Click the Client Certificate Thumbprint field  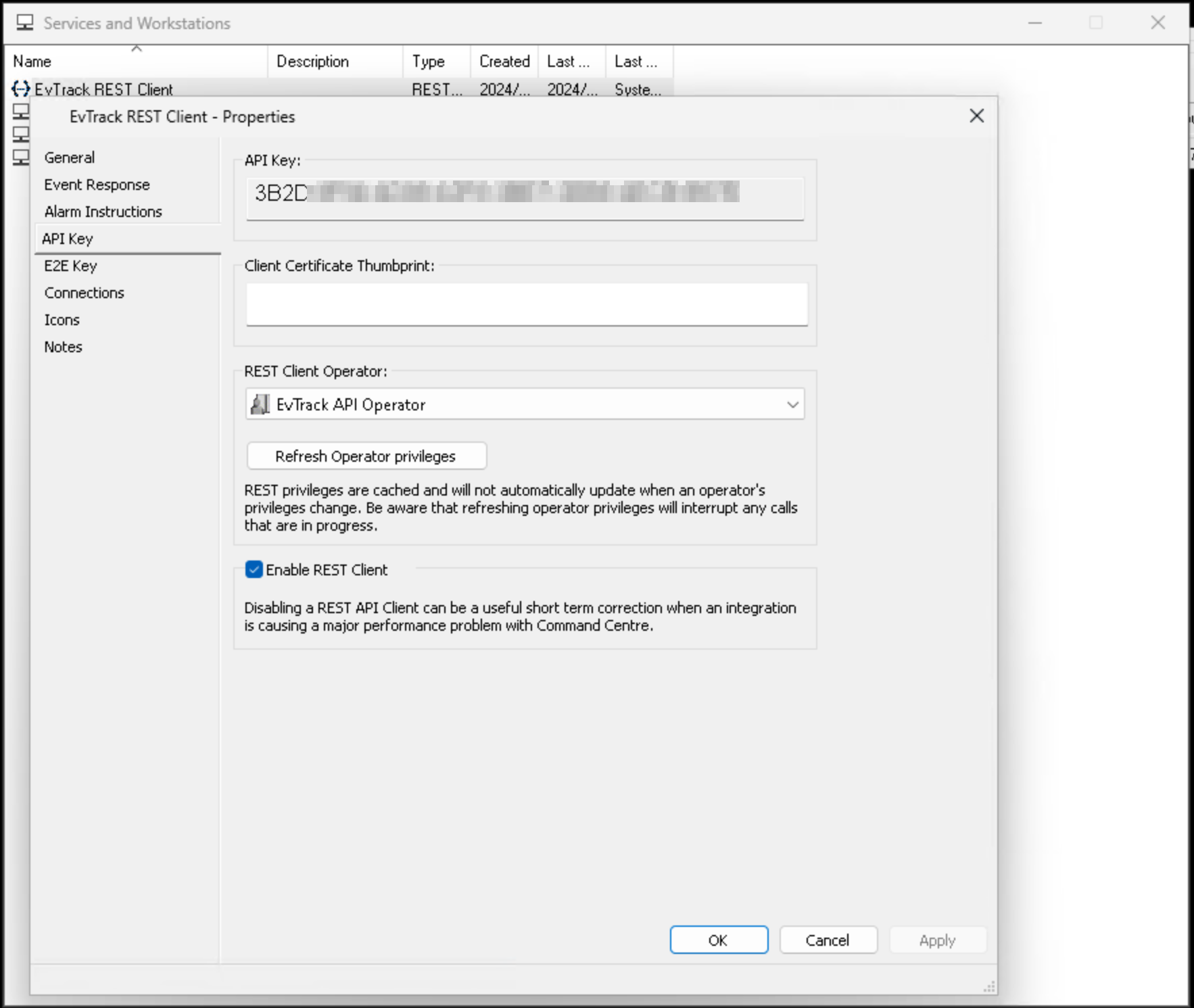527,304
